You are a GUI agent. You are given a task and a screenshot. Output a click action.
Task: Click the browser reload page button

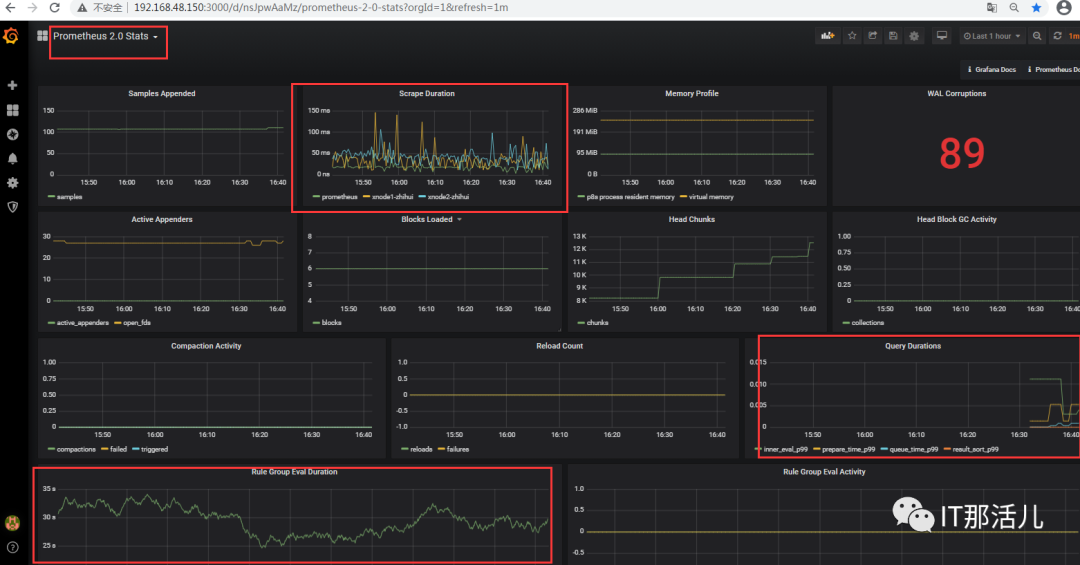click(54, 8)
